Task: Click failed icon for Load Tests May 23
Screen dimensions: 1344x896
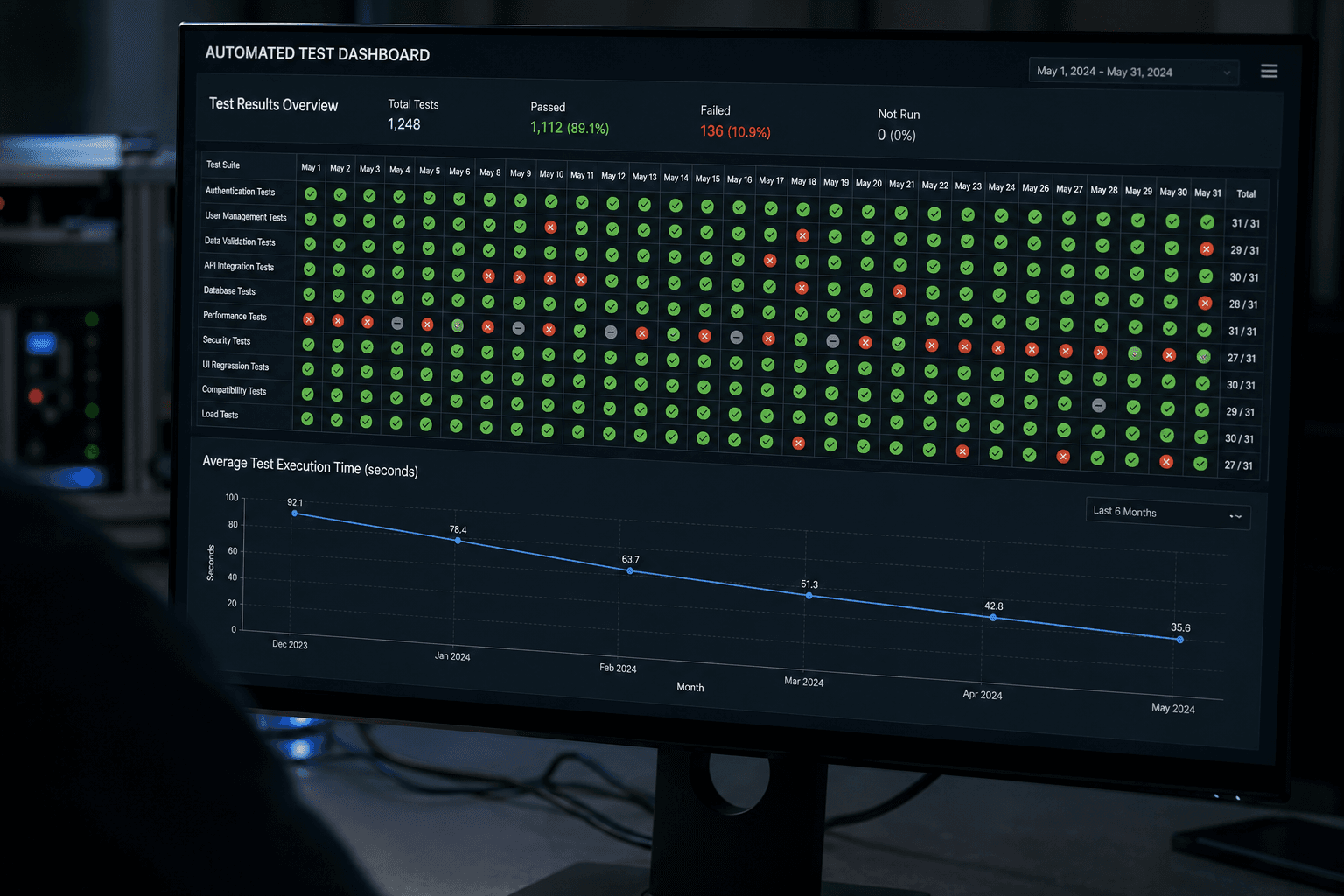Action: (x=962, y=451)
